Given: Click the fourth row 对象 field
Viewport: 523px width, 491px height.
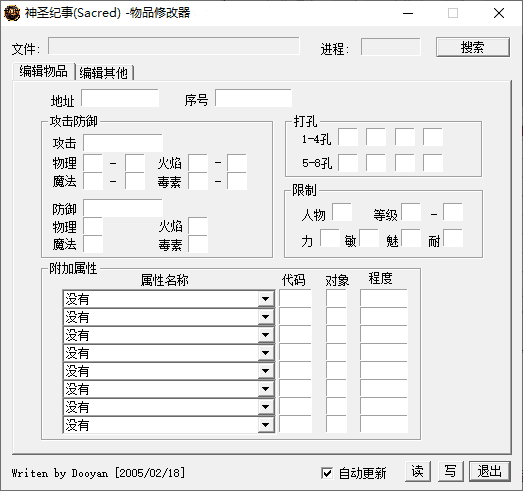Looking at the screenshot, I should (x=337, y=353).
